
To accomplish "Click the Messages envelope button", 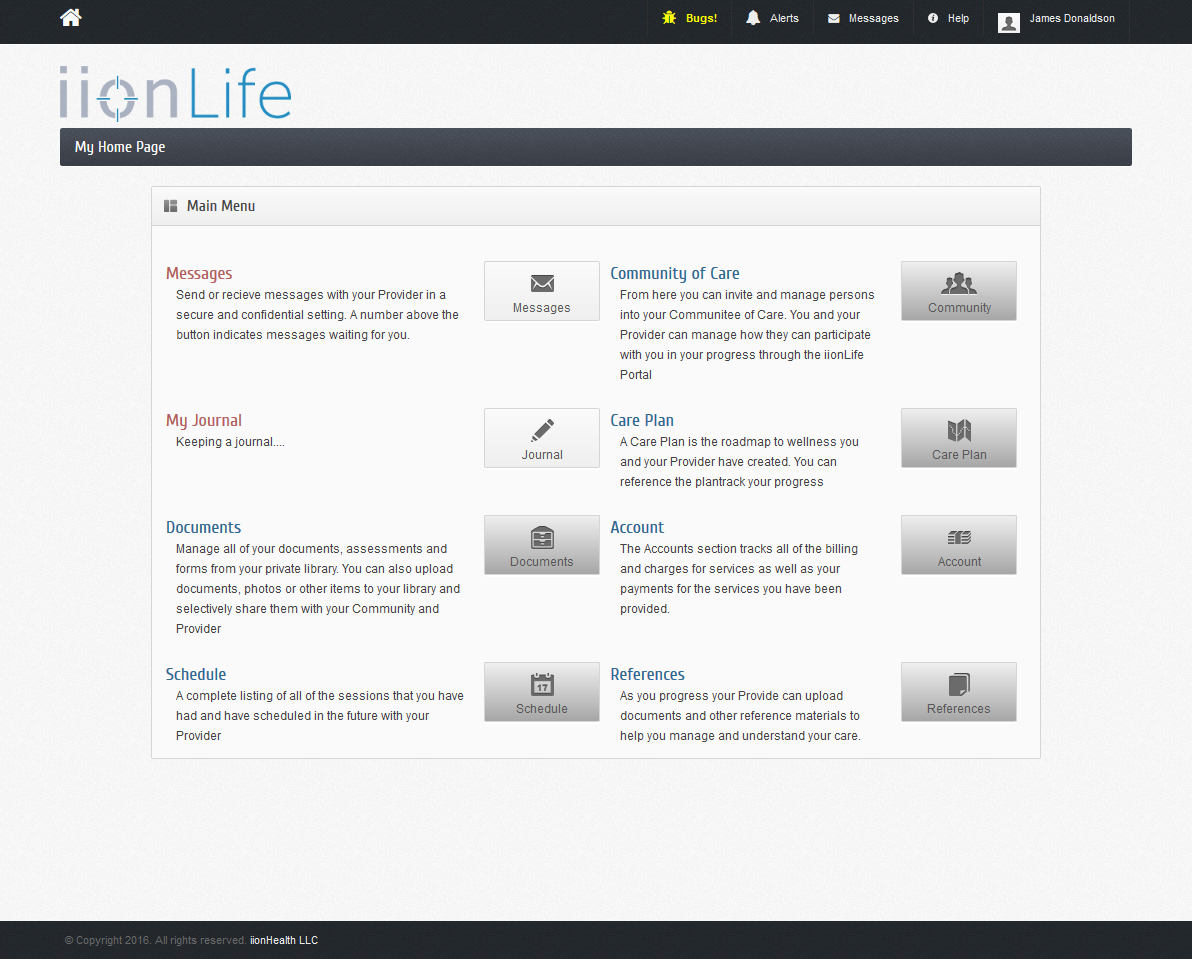I will (541, 291).
